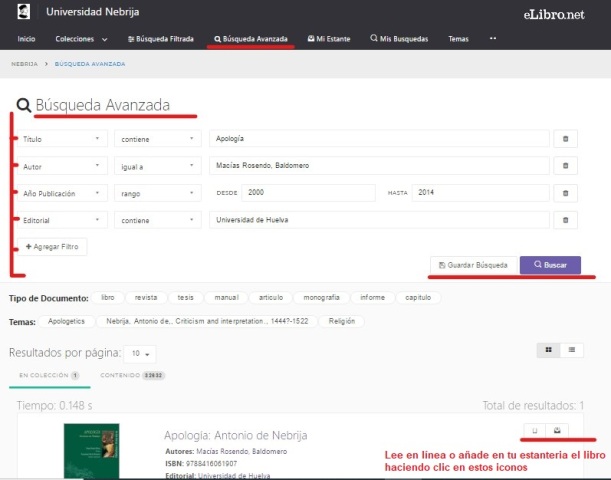The height and width of the screenshot is (480, 611).
Task: Switch results to list view
Action: click(x=572, y=350)
